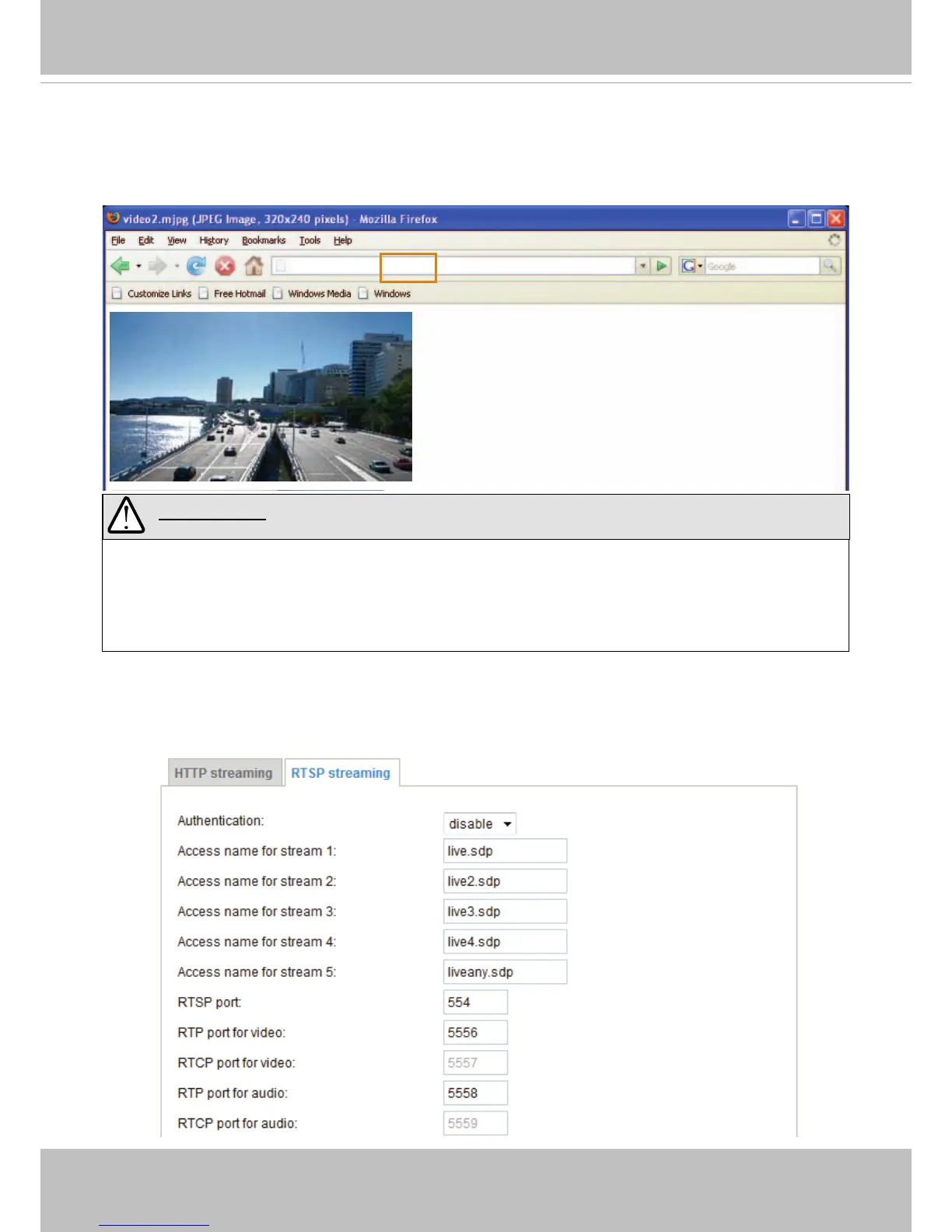The image size is (952, 1232).
Task: Maximize the Firefox window
Action: point(816,219)
